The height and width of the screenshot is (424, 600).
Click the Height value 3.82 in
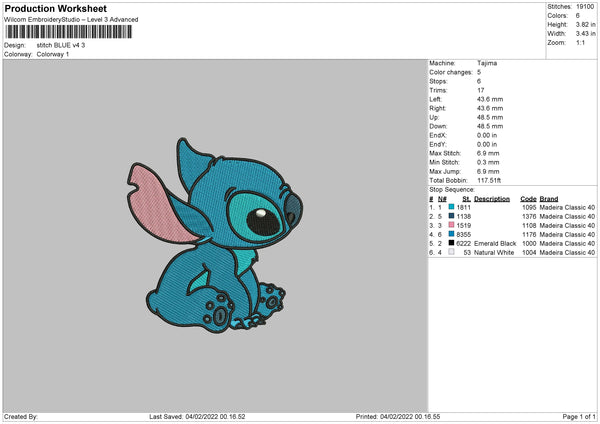(585, 24)
